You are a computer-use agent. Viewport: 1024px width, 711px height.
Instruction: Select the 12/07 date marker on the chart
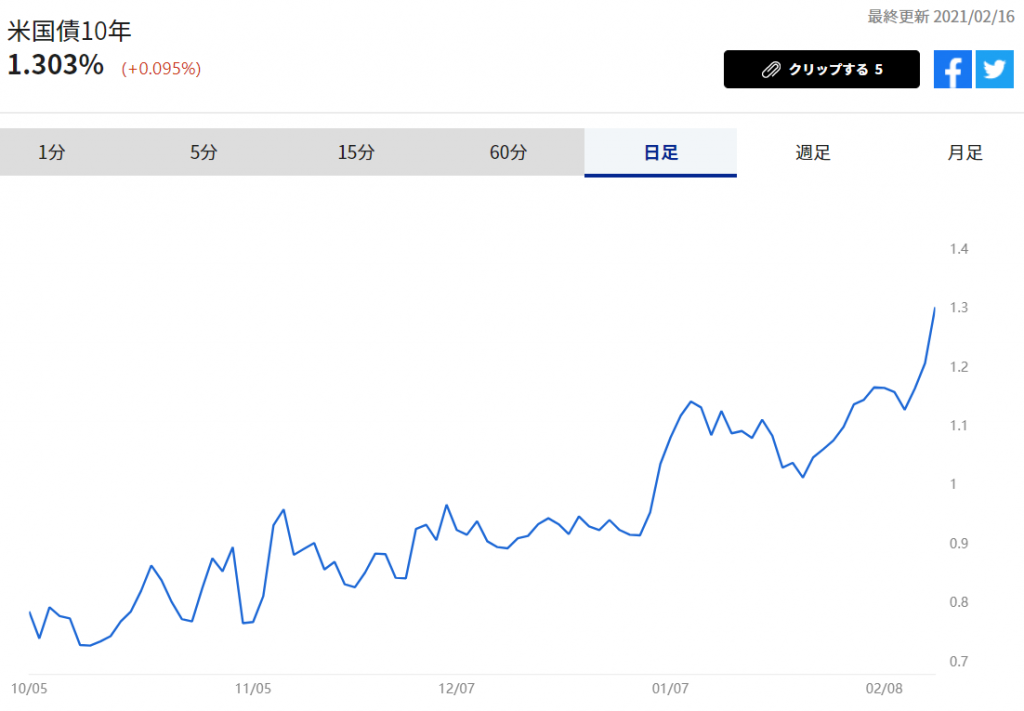pyautogui.click(x=456, y=689)
